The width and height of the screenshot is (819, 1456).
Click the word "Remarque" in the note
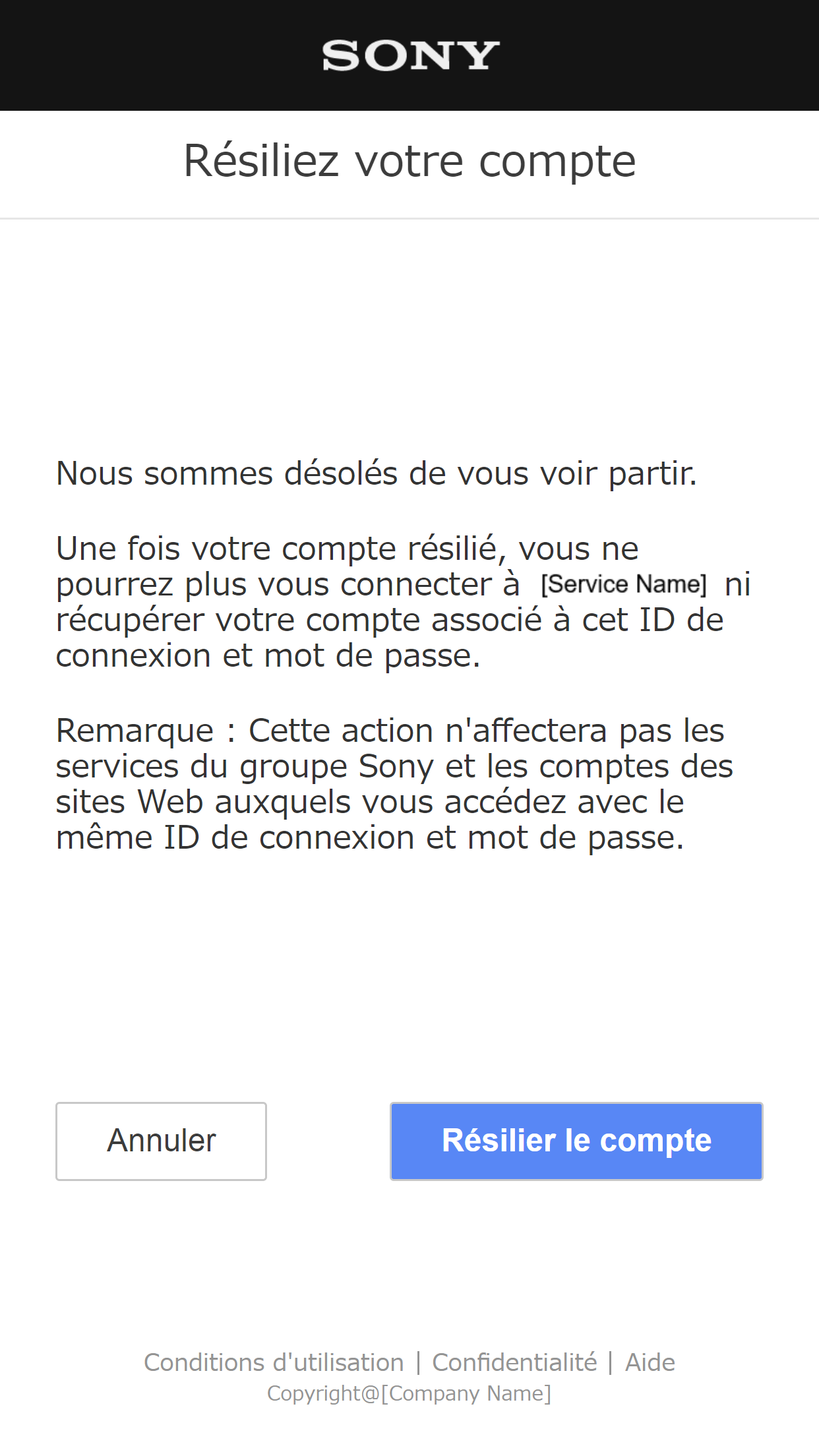tap(135, 731)
